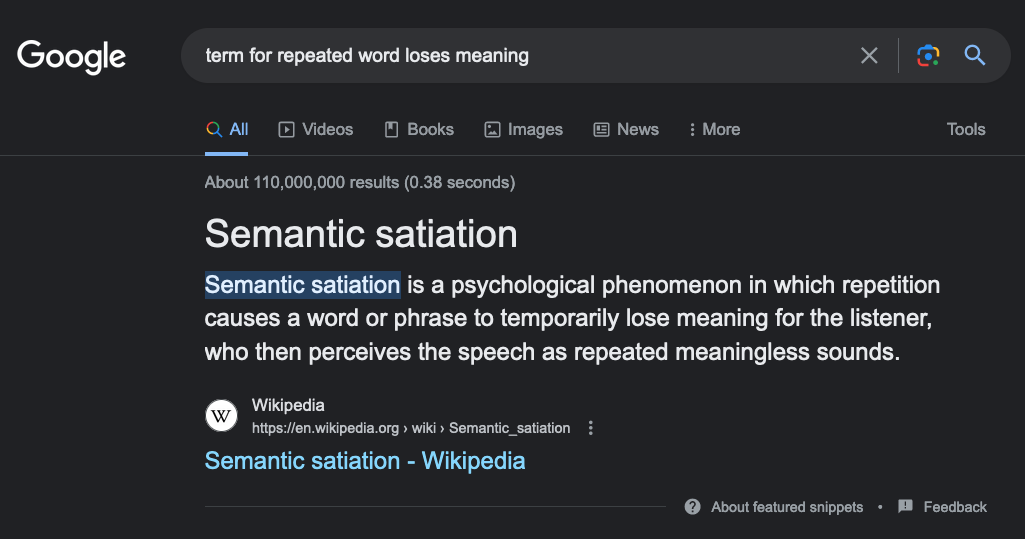1025x539 pixels.
Task: Select the All results tab
Action: 227,129
